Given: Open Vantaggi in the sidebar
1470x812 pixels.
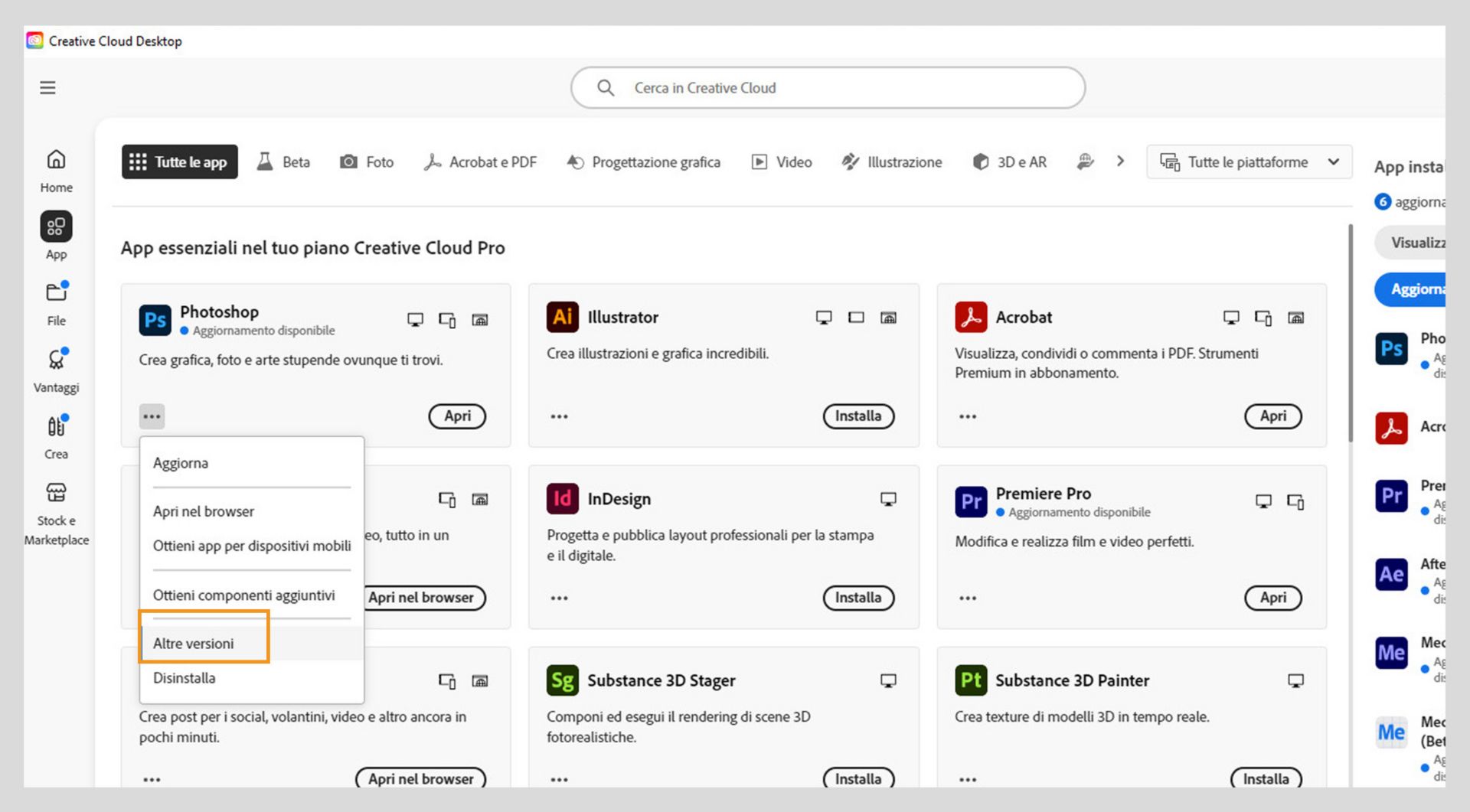Looking at the screenshot, I should (56, 370).
